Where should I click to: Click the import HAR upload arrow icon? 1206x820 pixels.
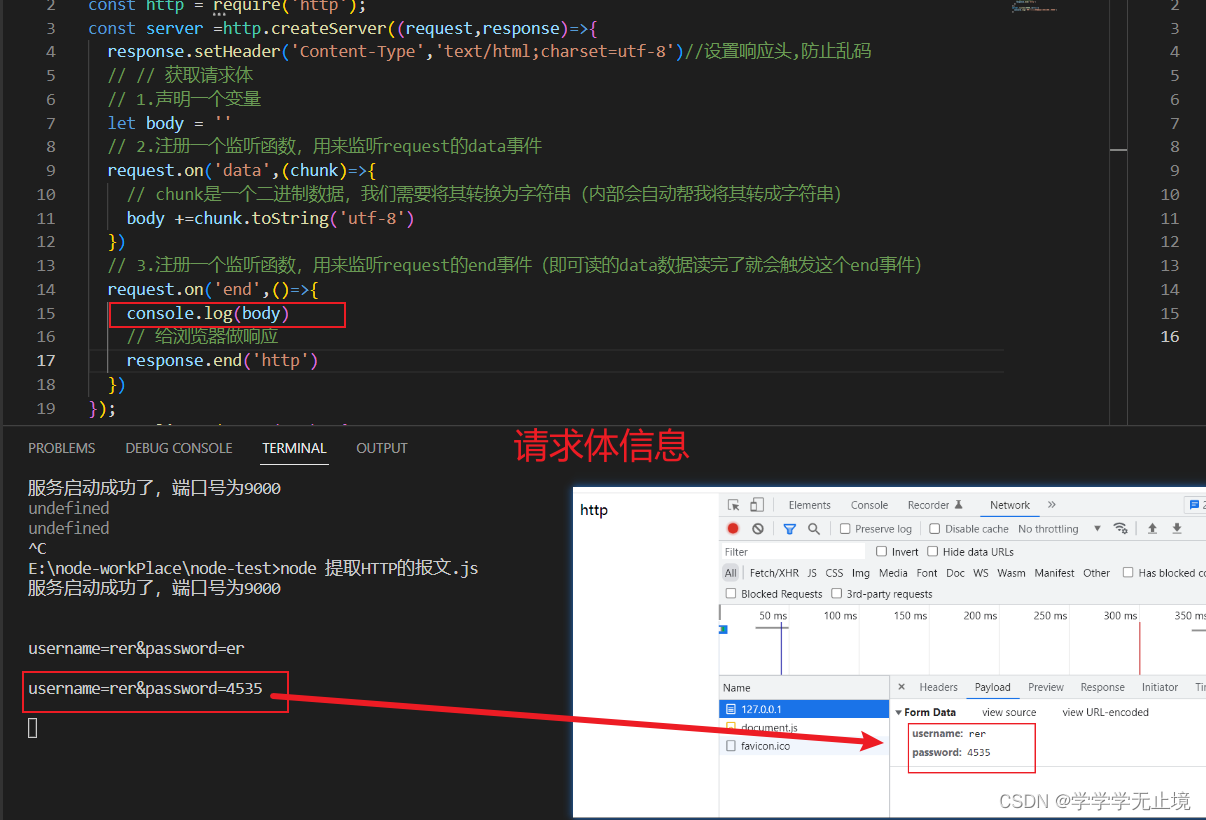[x=1152, y=529]
